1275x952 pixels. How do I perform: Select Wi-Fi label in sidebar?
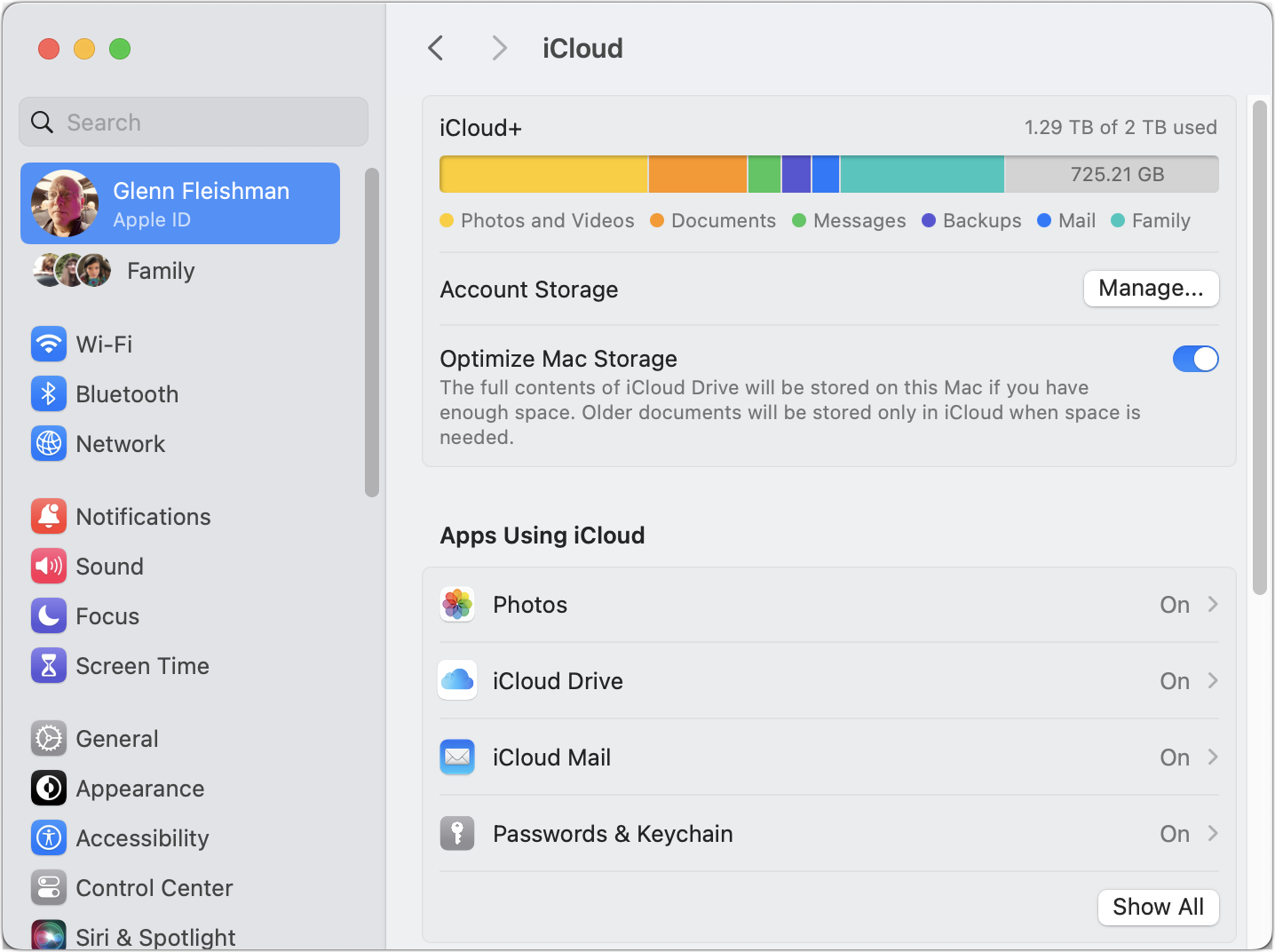click(x=104, y=345)
